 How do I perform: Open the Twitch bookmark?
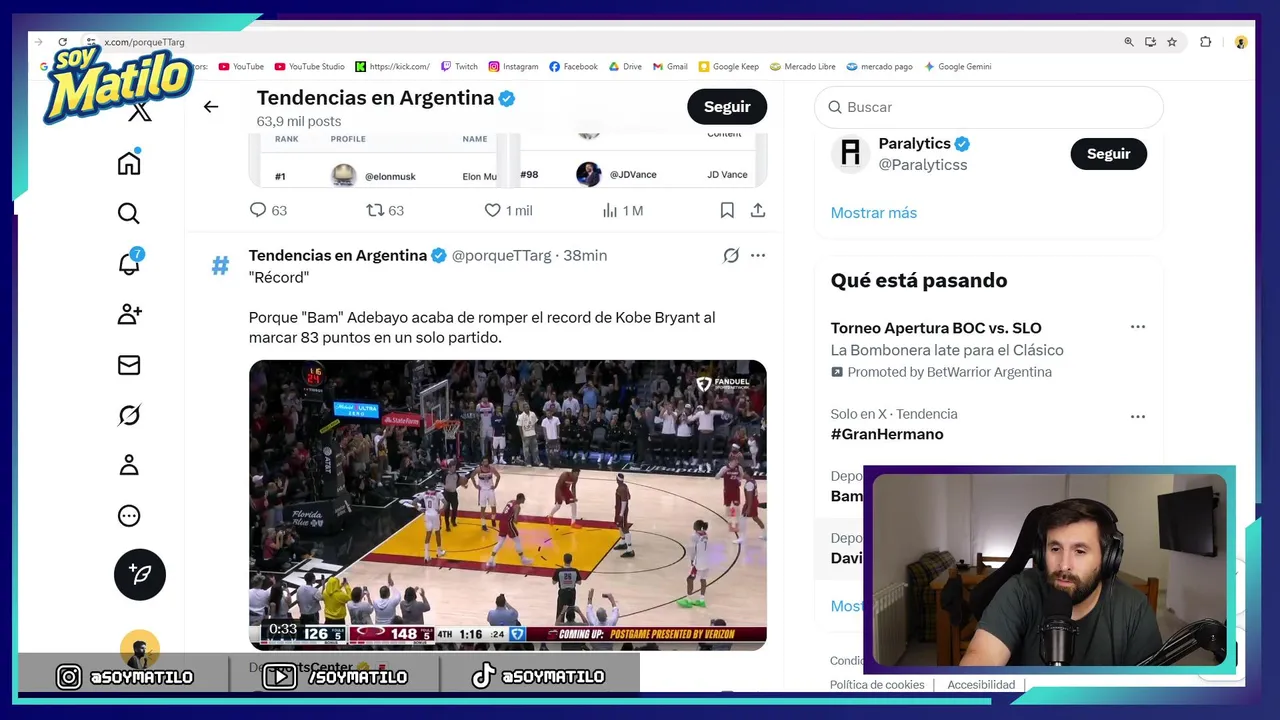tap(459, 67)
